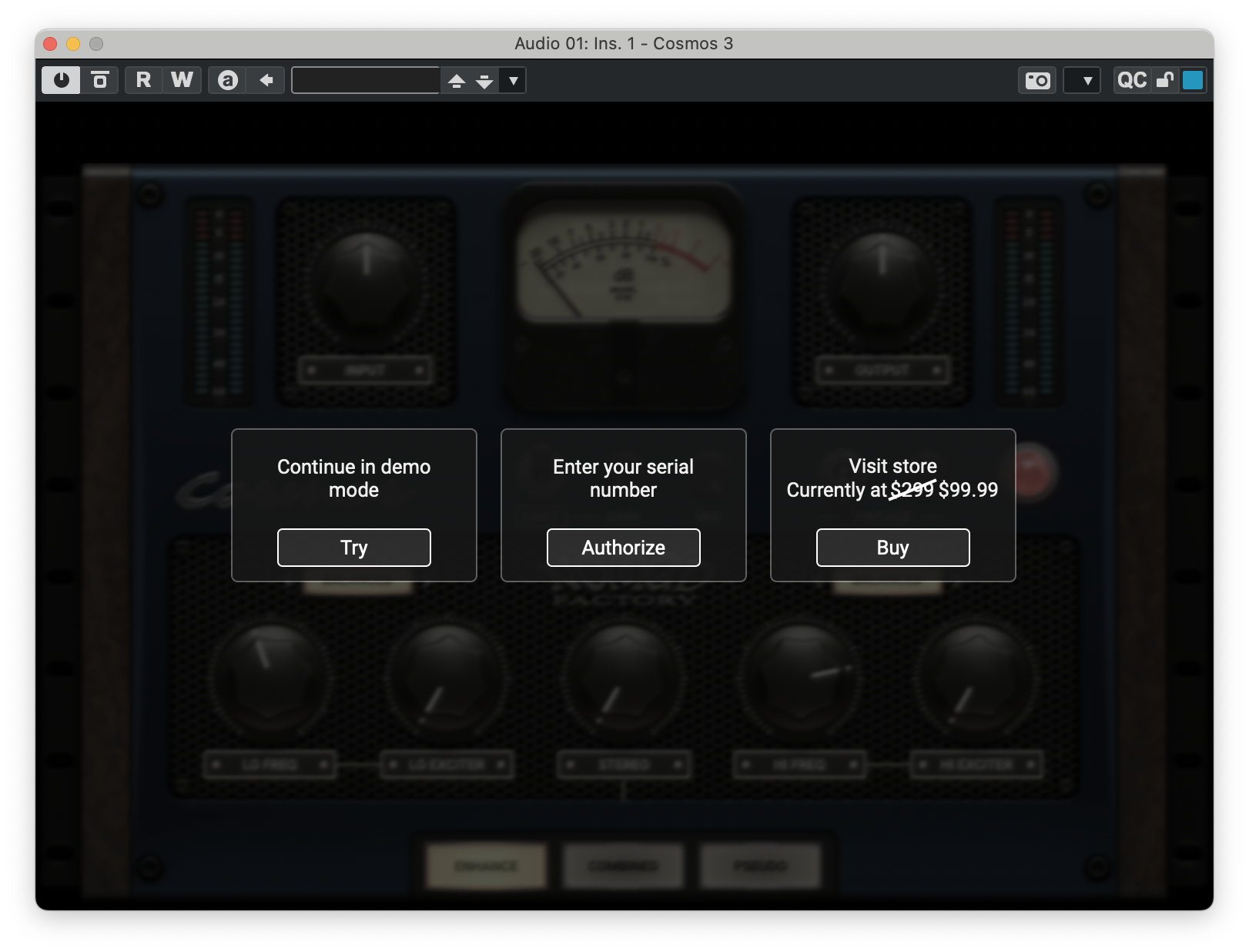This screenshot has width=1249, height=952.
Task: Toggle A/B settings switch icon
Action: tap(227, 80)
